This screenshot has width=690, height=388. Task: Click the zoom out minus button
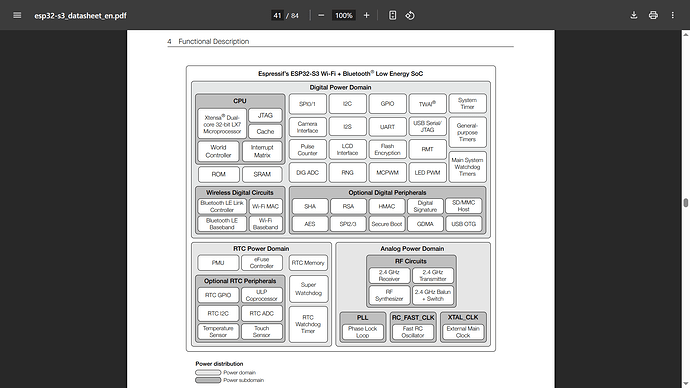click(321, 15)
